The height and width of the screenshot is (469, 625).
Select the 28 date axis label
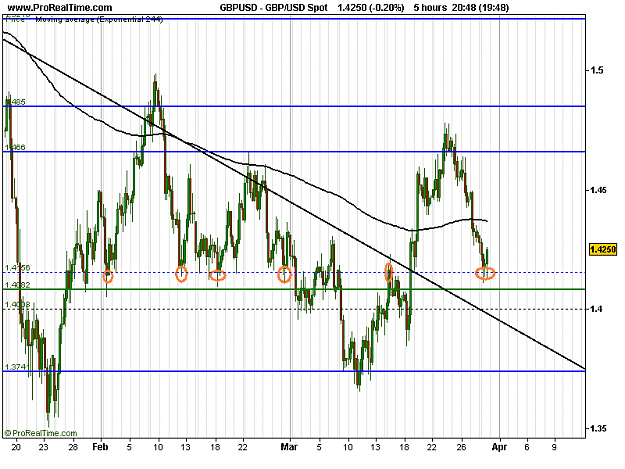coord(73,447)
